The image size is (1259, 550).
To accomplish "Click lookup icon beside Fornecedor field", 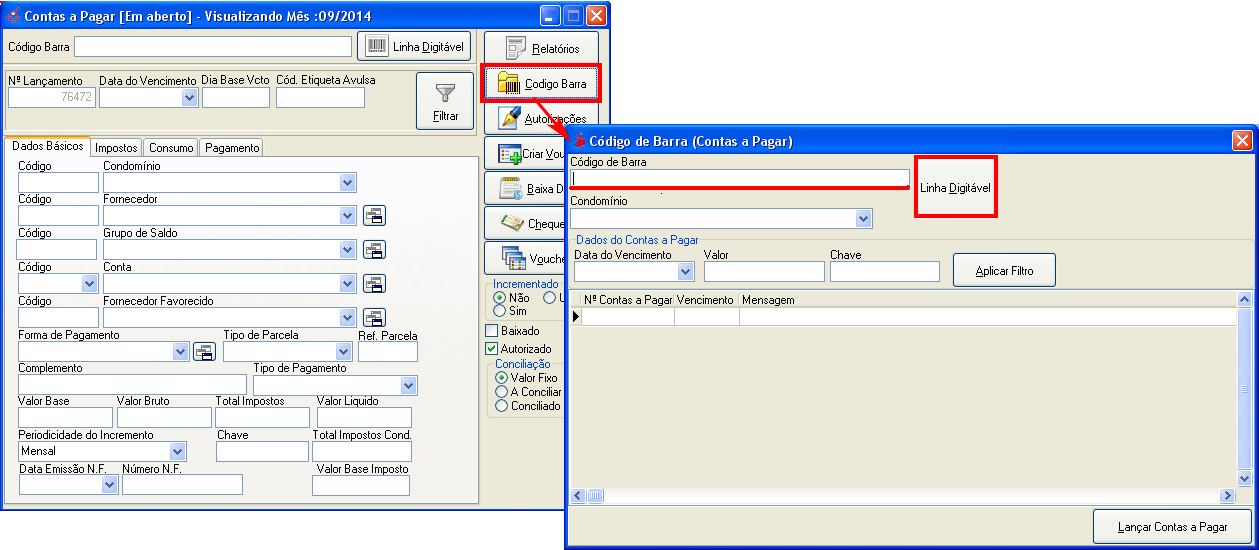I will 374,215.
